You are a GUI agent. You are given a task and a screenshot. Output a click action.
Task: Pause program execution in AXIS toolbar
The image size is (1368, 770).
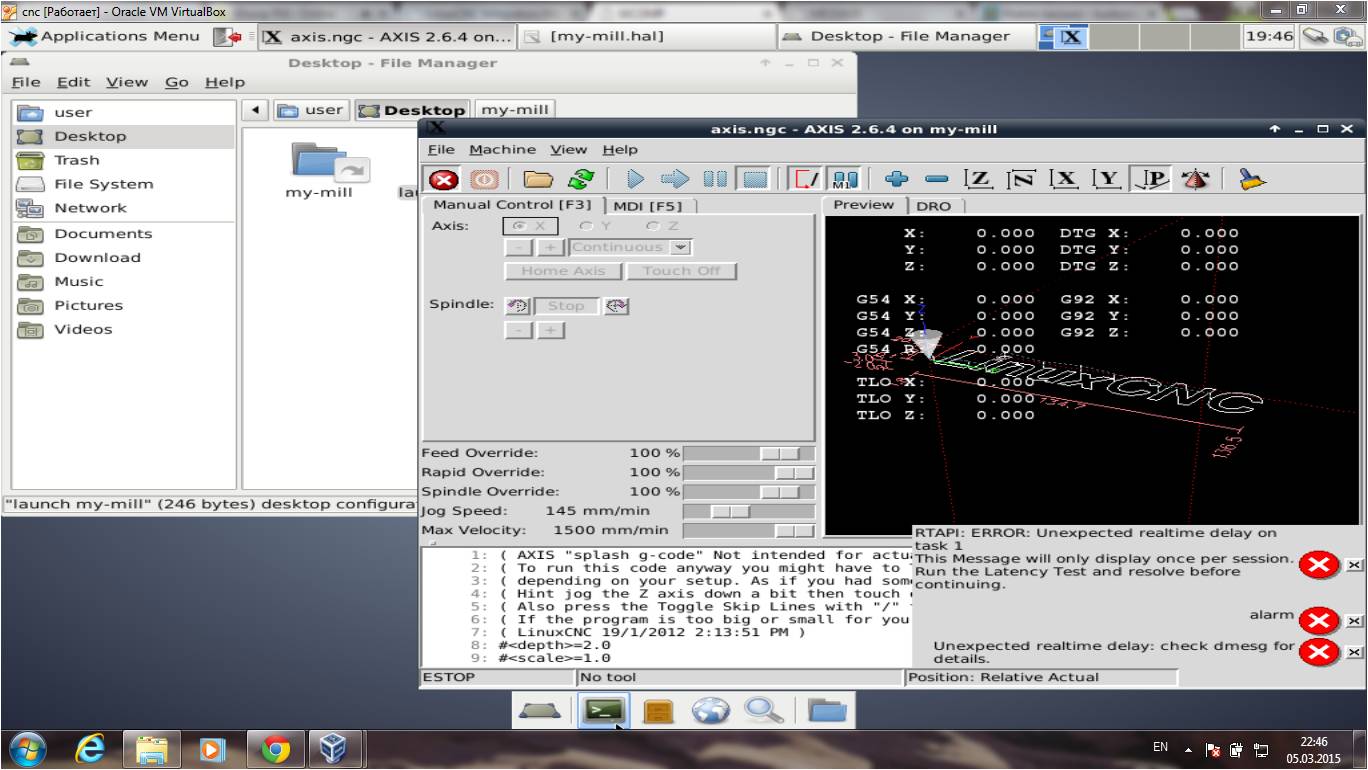(715, 180)
